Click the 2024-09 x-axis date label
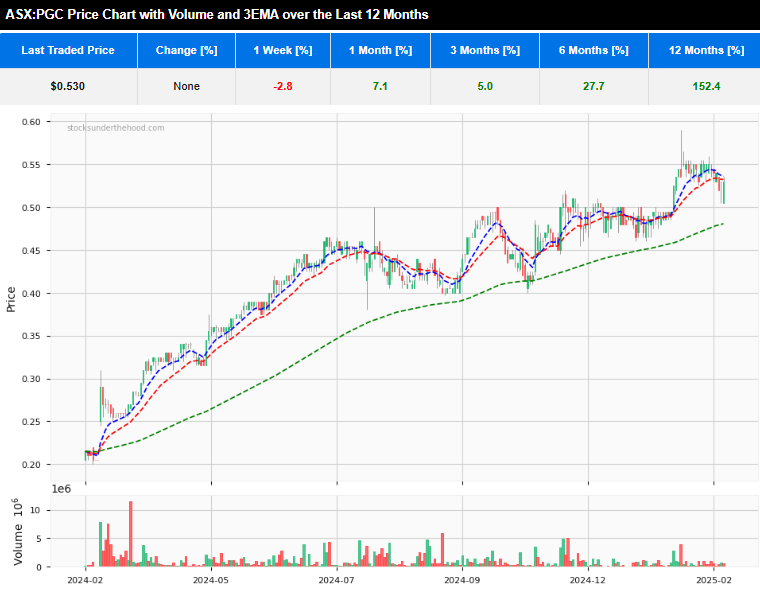This screenshot has height=592, width=760. [x=462, y=580]
